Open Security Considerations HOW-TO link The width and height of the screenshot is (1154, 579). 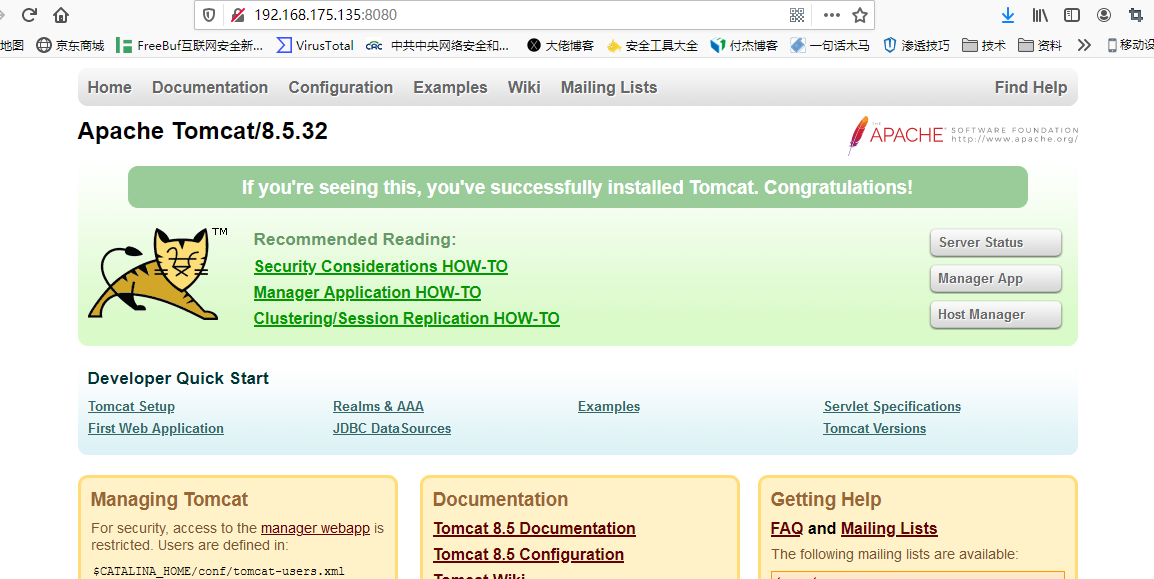[380, 266]
